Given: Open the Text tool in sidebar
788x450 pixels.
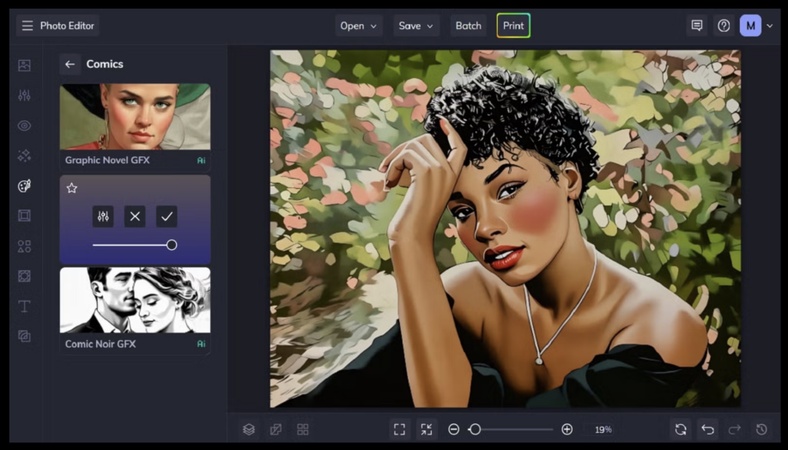Looking at the screenshot, I should pyautogui.click(x=24, y=306).
